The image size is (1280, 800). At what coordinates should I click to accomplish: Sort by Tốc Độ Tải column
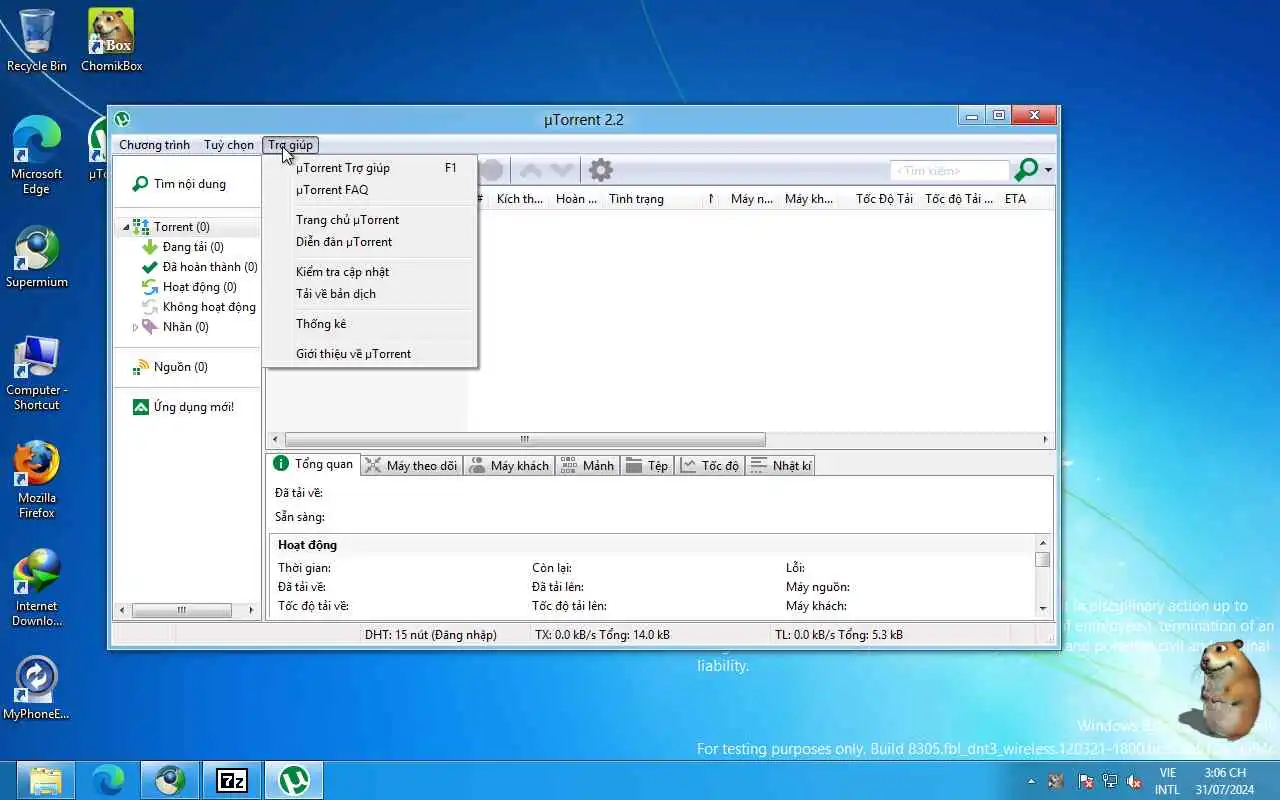[884, 199]
